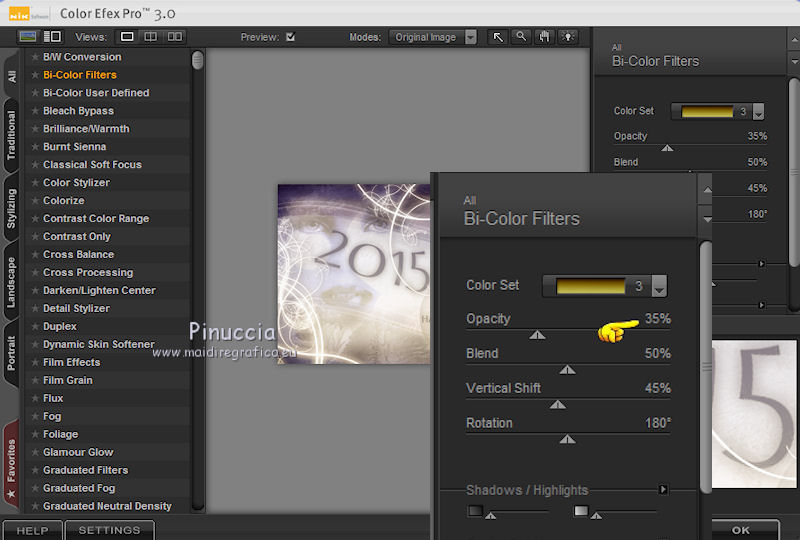Select the Dynamic Skin Softener filter
The image size is (800, 540).
[x=98, y=345]
